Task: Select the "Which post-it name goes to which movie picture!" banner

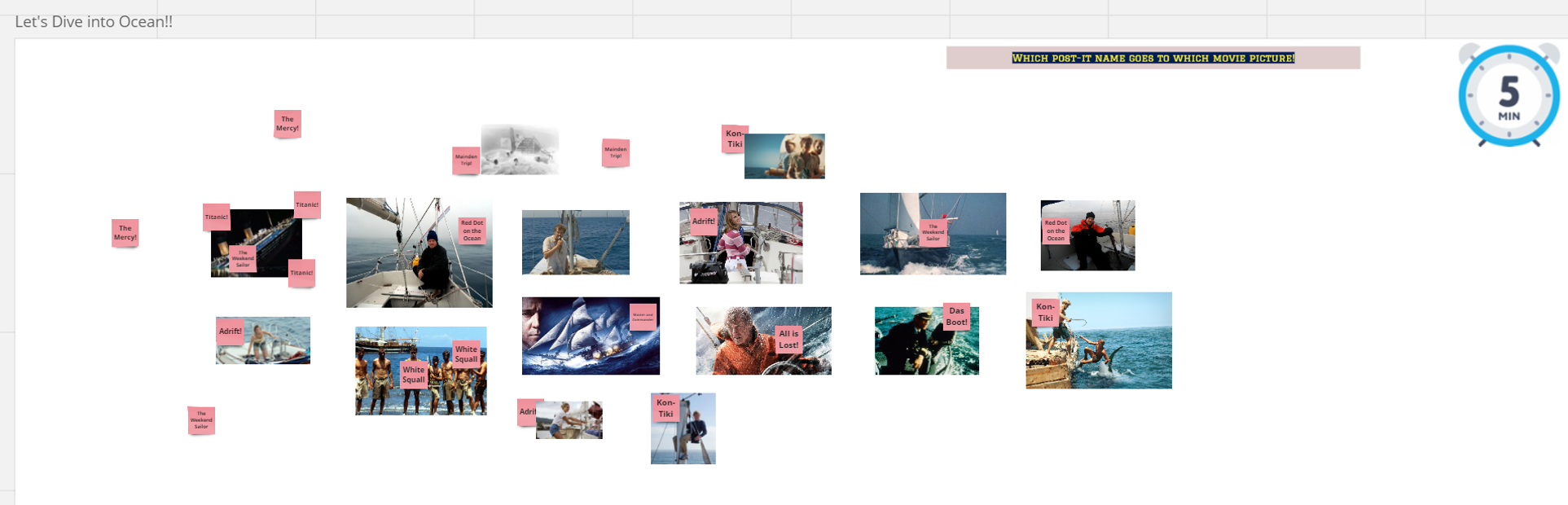Action: 1153,58
